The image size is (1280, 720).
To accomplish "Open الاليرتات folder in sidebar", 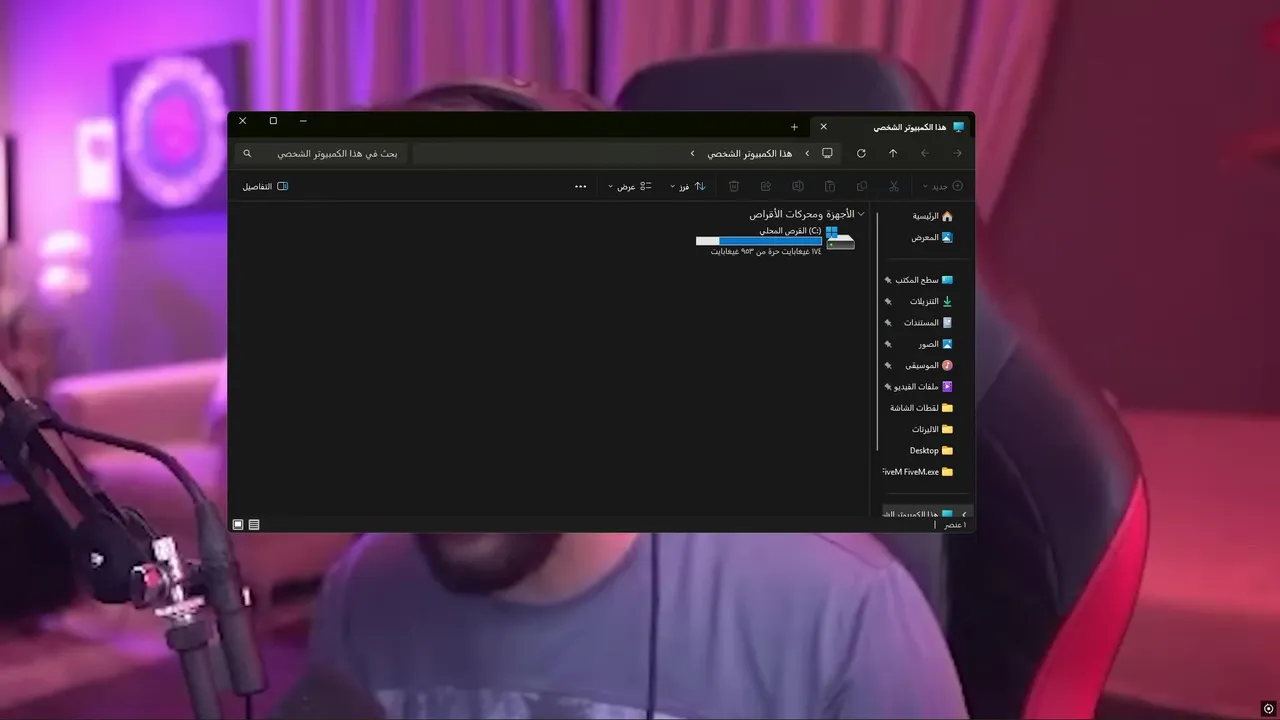I will [x=932, y=429].
